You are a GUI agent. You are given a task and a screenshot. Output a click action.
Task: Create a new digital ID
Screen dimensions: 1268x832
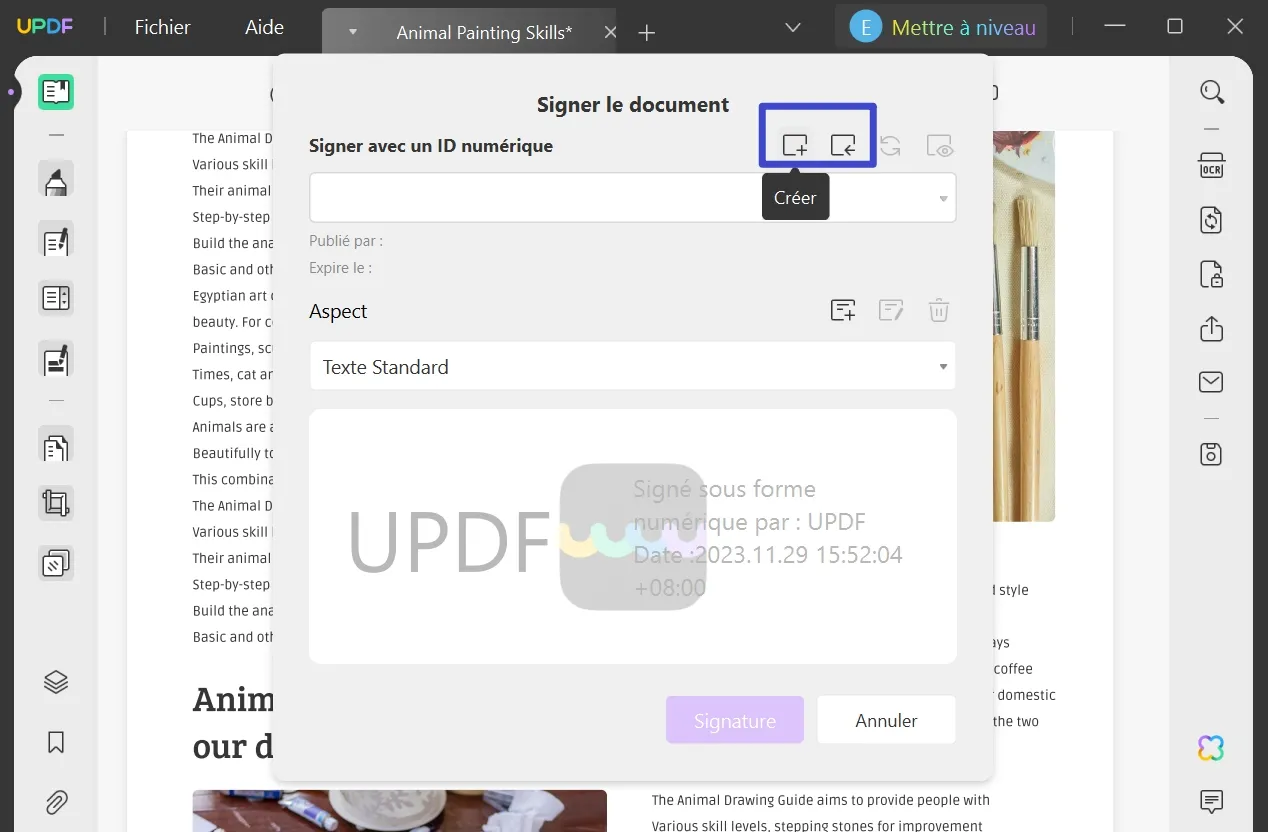[x=795, y=146]
